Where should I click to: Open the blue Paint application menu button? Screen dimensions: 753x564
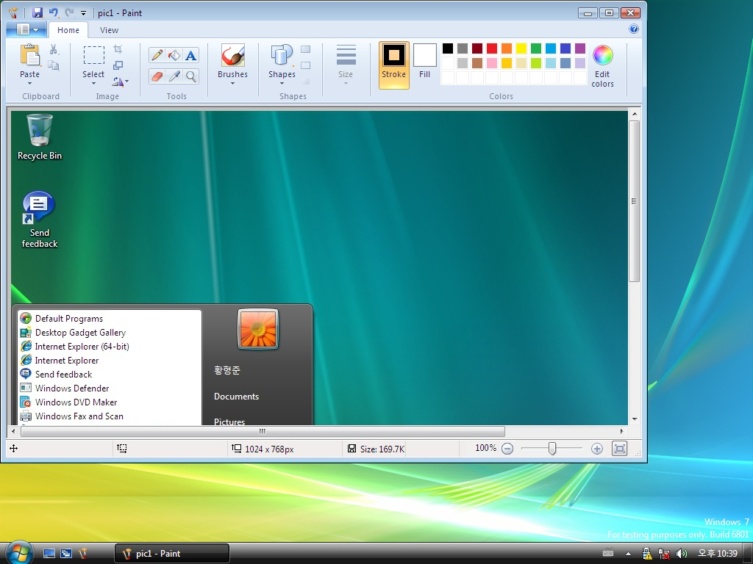click(x=27, y=30)
